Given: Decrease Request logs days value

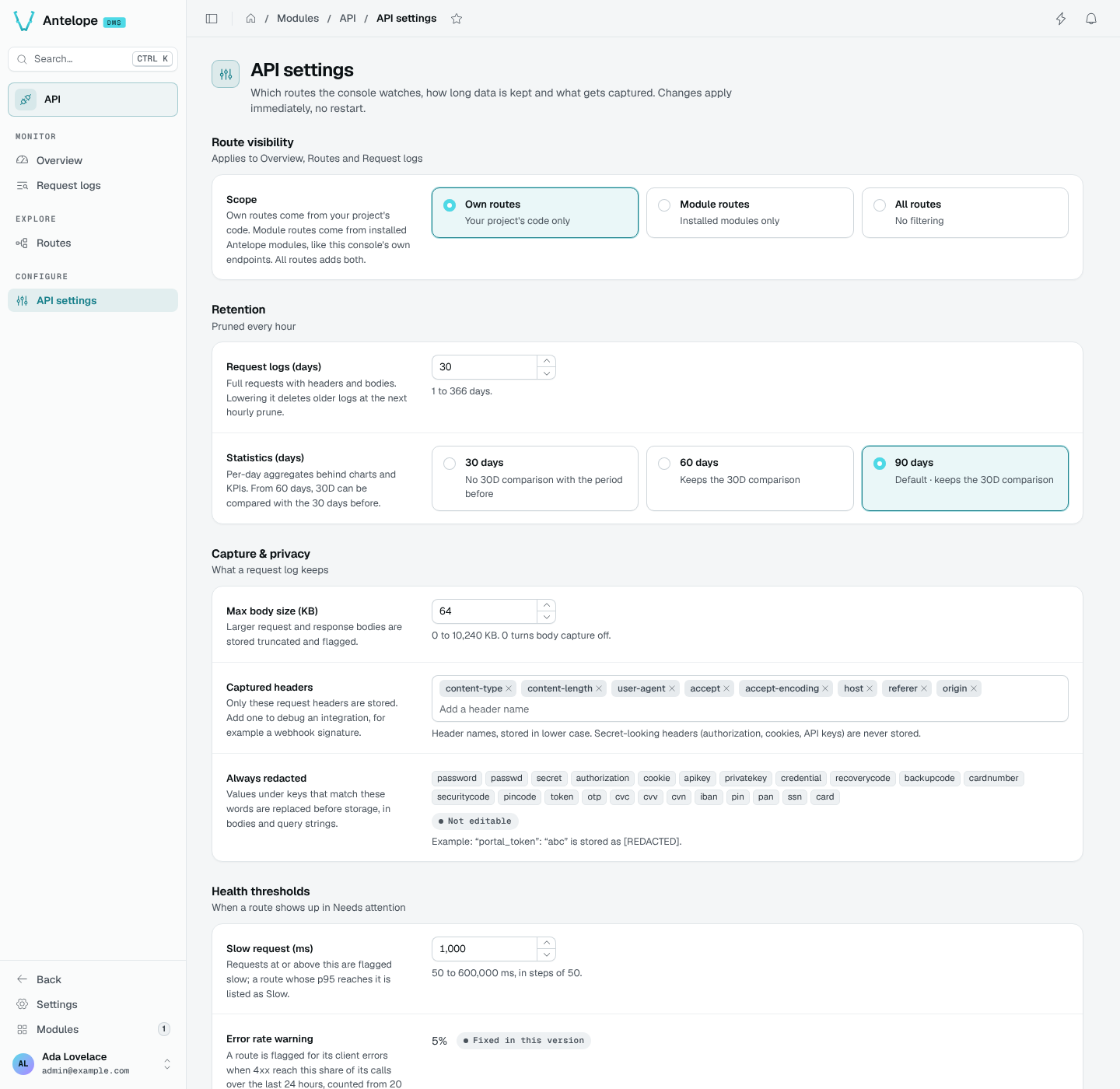Looking at the screenshot, I should click(x=547, y=373).
